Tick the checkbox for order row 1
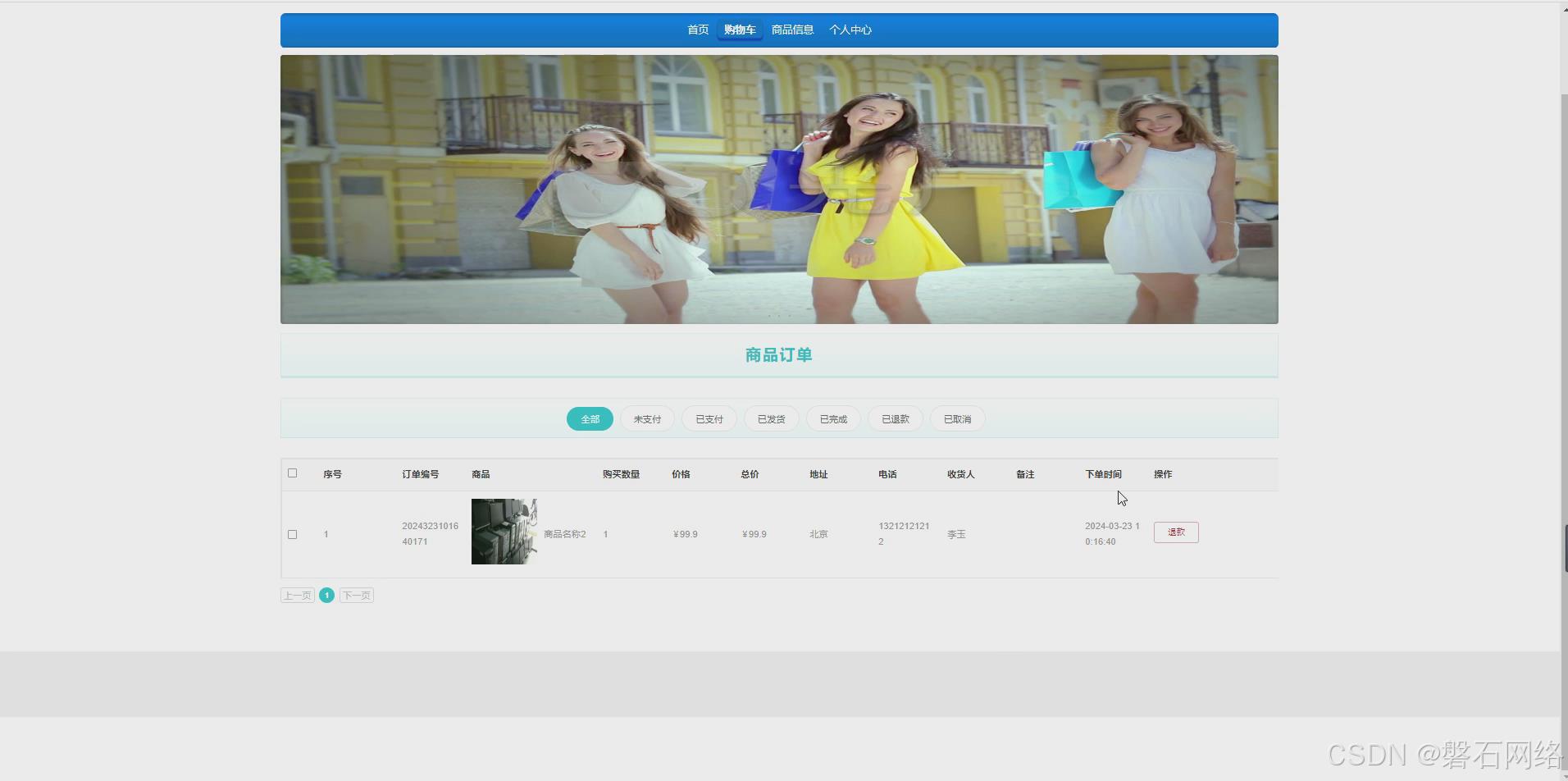This screenshot has width=1568, height=781. 292,534
